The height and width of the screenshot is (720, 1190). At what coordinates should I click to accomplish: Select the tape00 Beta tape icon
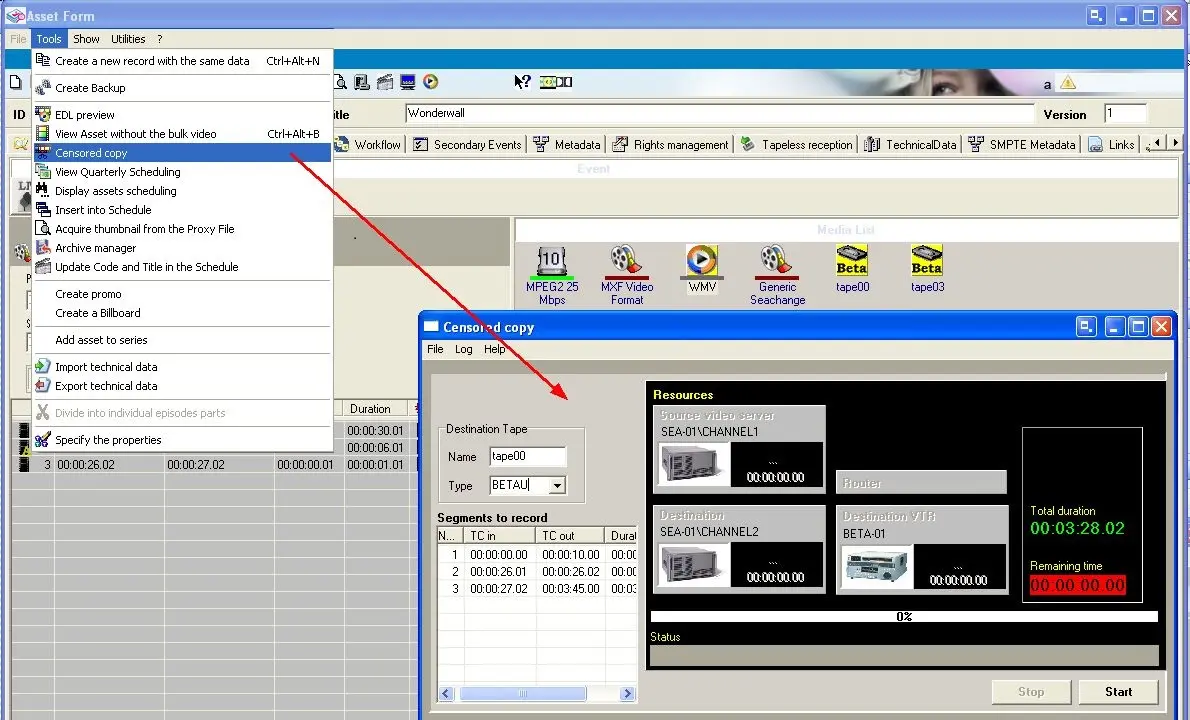pos(852,262)
